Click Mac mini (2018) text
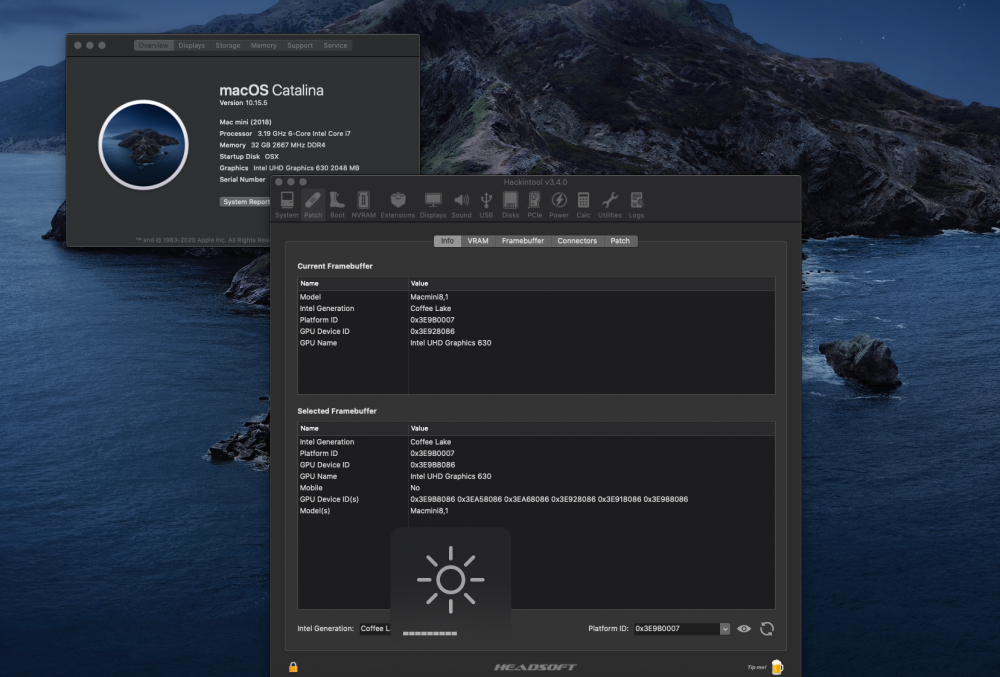This screenshot has height=677, width=1000. click(246, 122)
